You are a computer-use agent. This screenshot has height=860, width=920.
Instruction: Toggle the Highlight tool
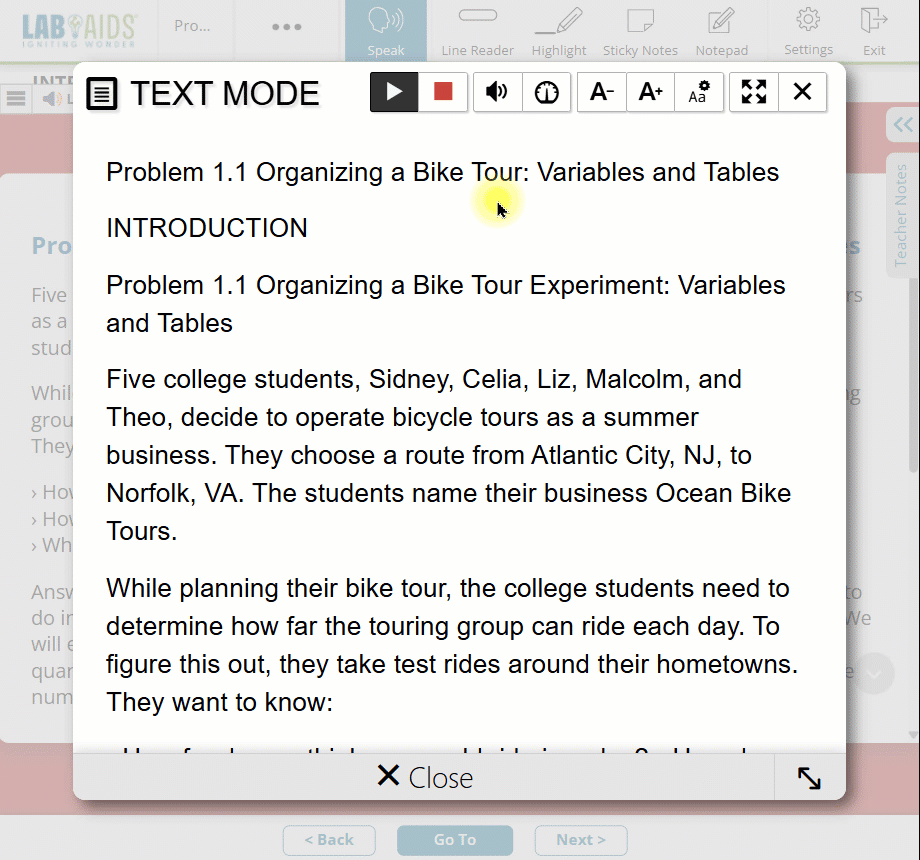pyautogui.click(x=559, y=30)
